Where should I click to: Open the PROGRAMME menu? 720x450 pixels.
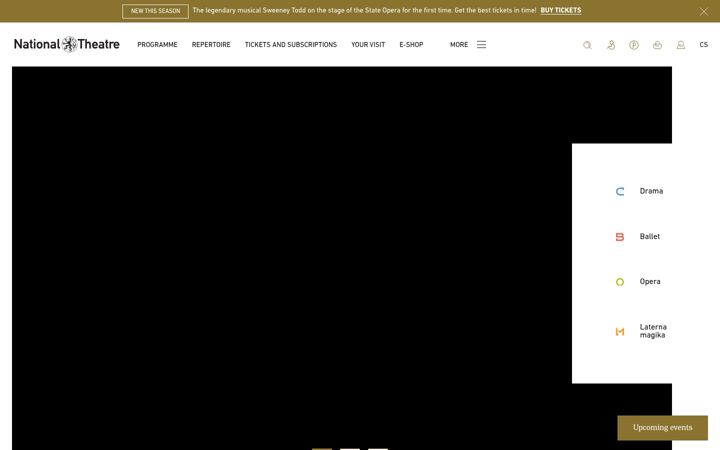[157, 45]
